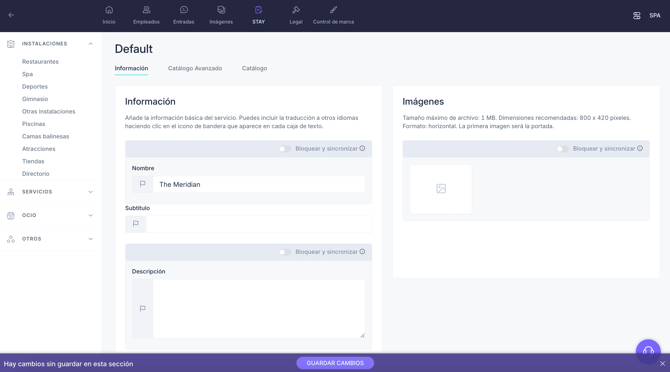Click the Descripción textarea resize handle
Image resolution: width=670 pixels, height=372 pixels.
362,335
